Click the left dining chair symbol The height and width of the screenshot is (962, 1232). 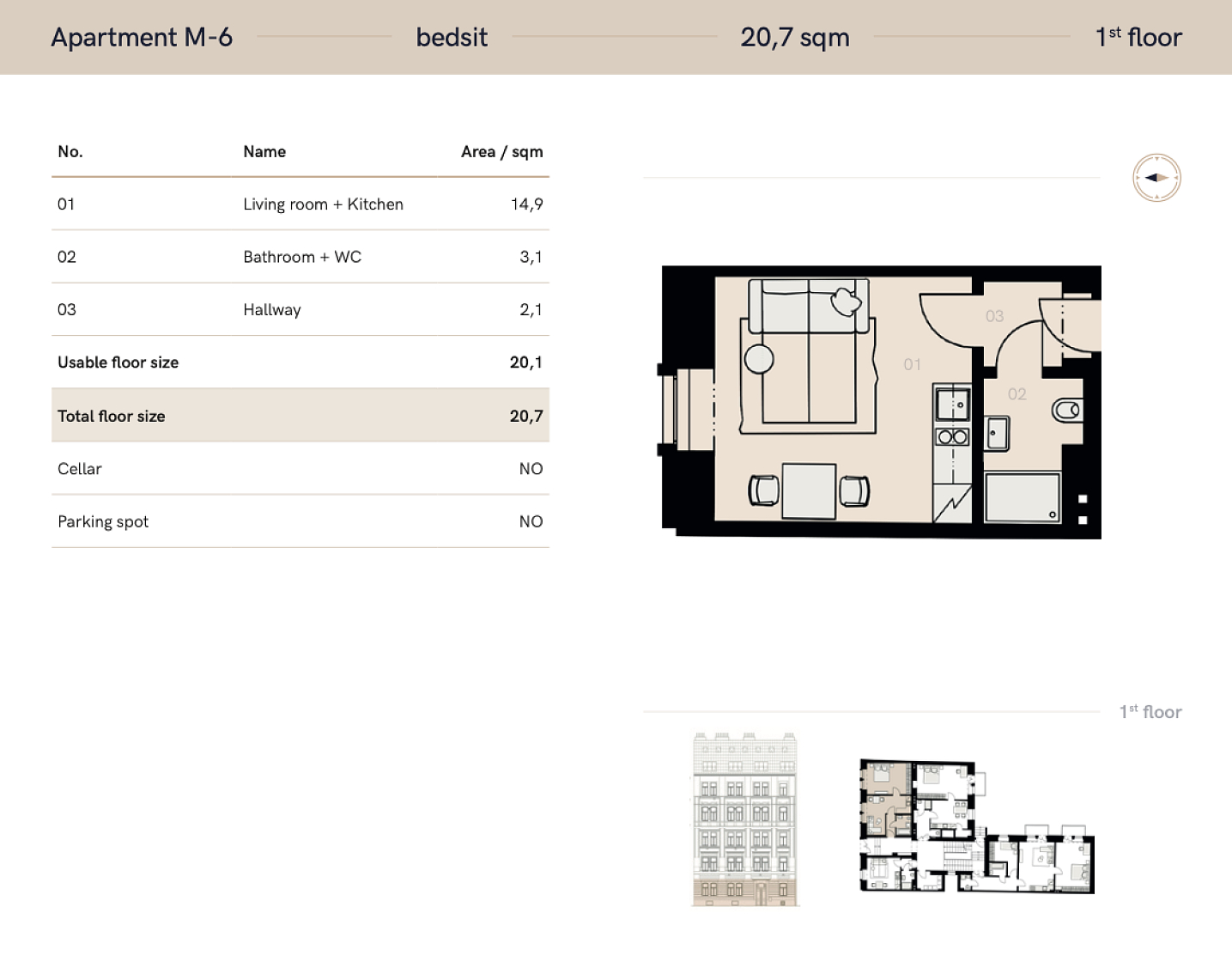pyautogui.click(x=764, y=490)
